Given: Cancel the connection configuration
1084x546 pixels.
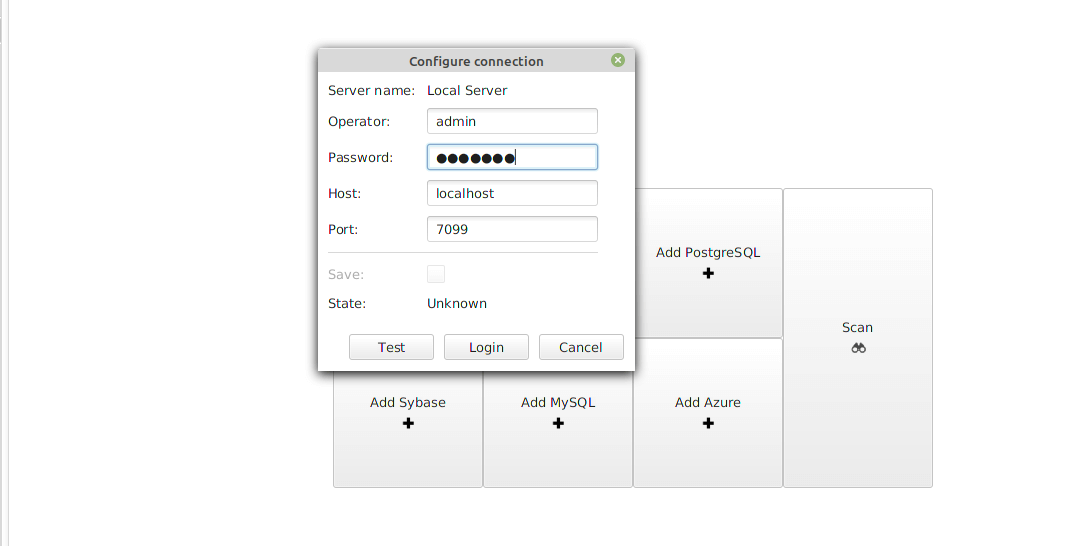Looking at the screenshot, I should (x=581, y=347).
